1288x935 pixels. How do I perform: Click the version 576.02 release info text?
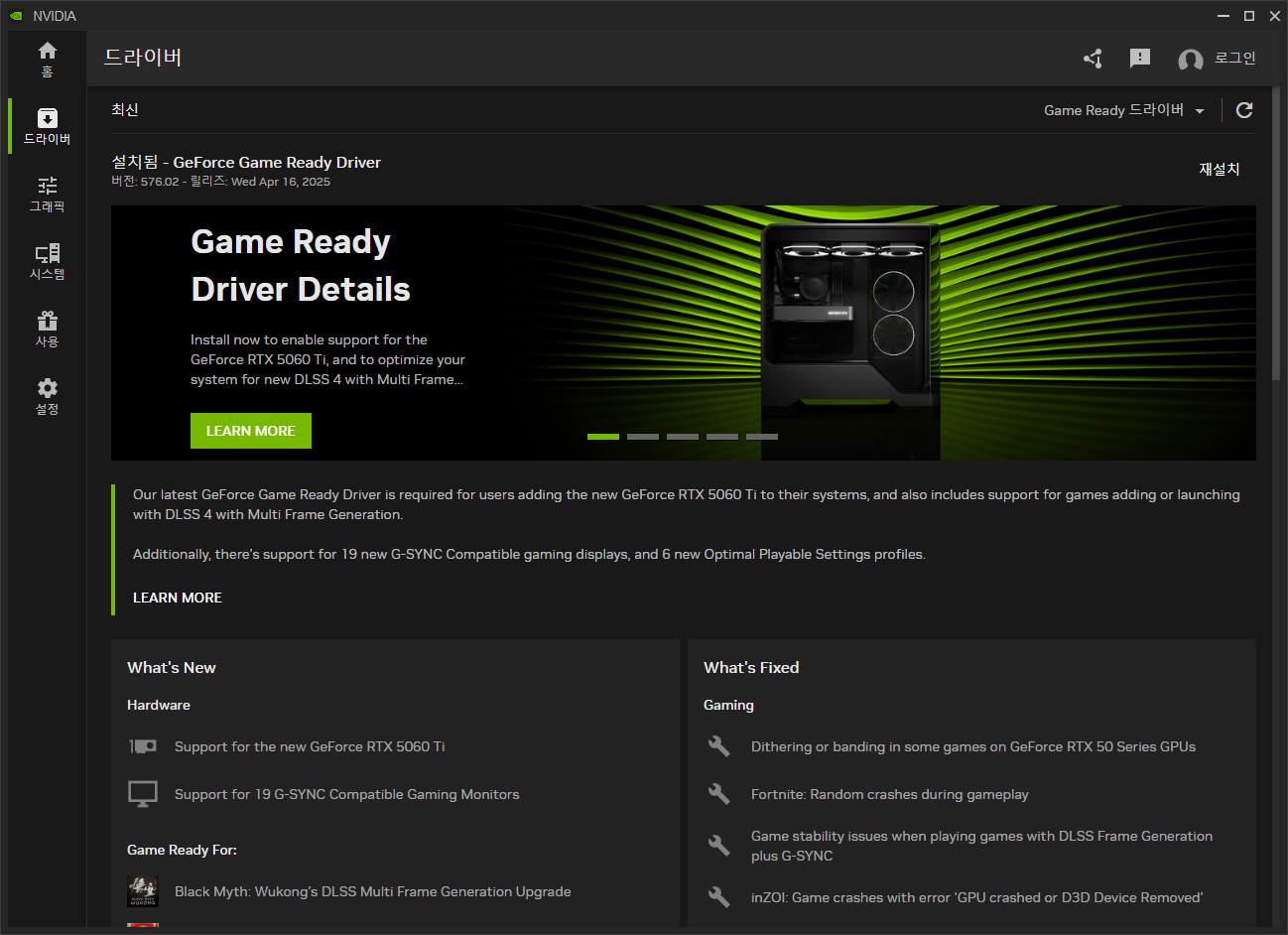(x=220, y=182)
